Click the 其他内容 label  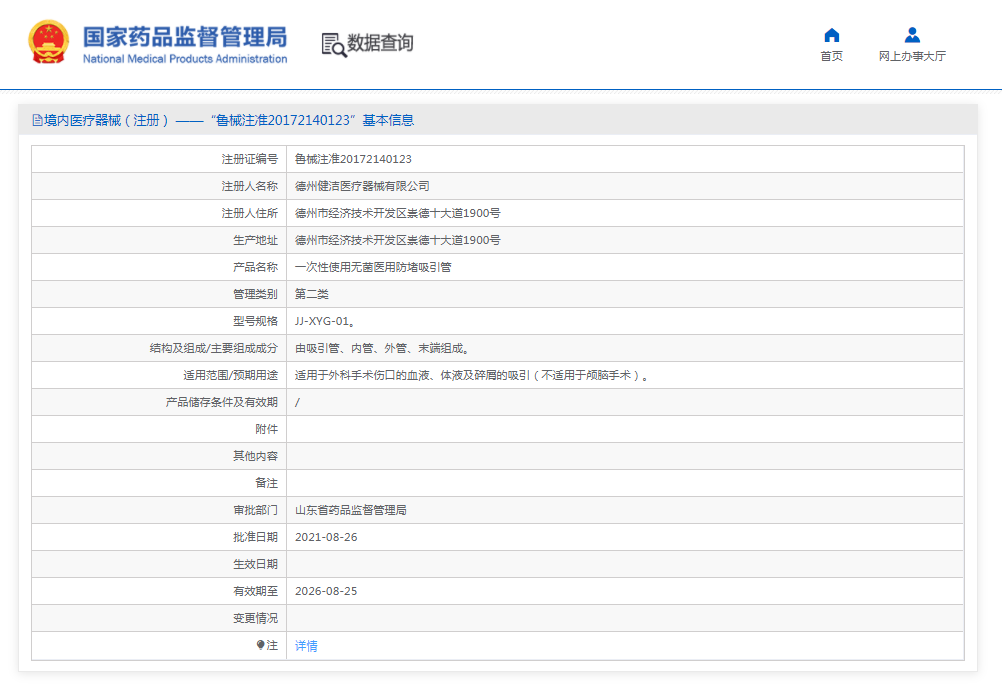tap(256, 456)
